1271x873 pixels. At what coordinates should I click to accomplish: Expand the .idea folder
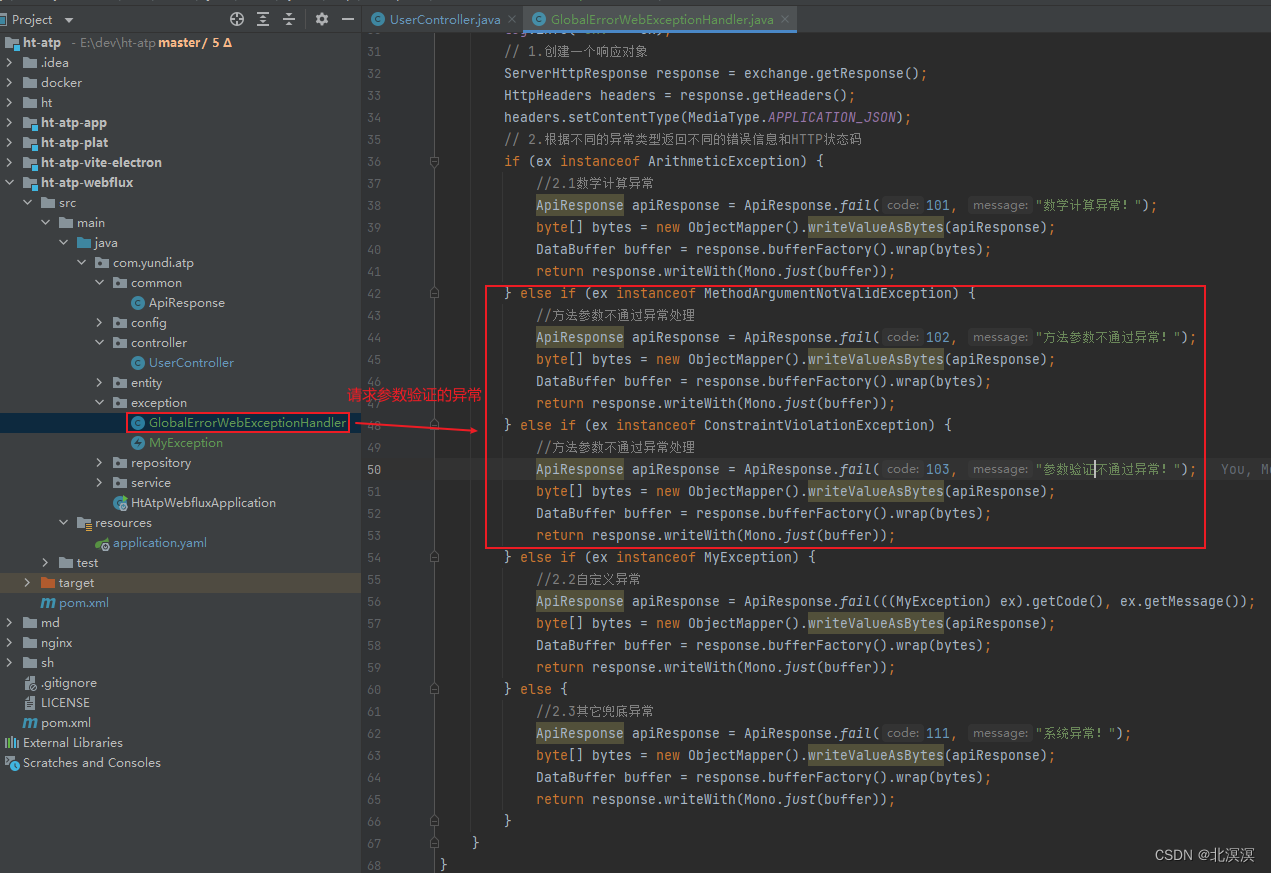[x=10, y=63]
